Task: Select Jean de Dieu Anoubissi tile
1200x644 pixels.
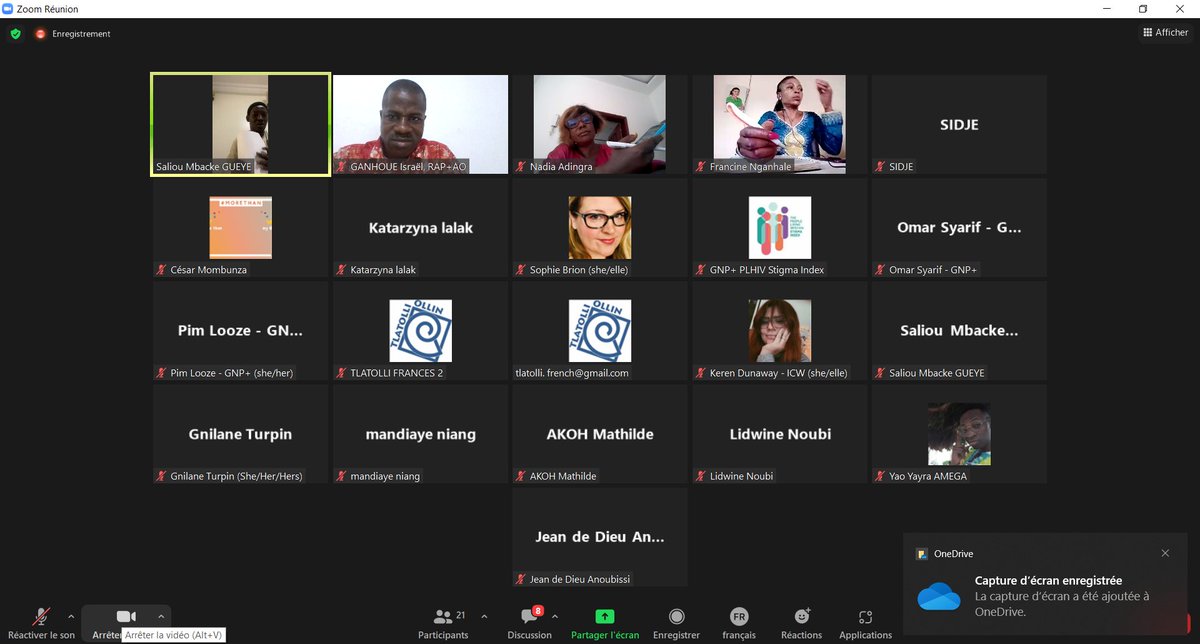Action: tap(600, 537)
